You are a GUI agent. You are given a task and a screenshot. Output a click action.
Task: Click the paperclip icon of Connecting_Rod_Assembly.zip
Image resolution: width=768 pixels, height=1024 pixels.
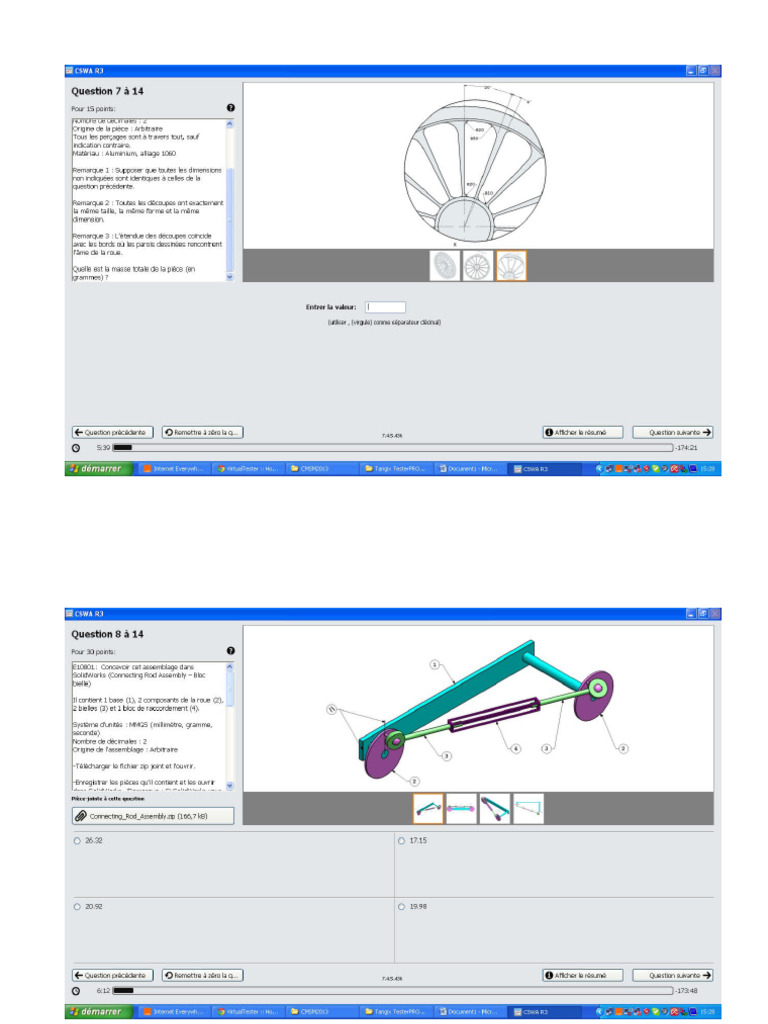[80, 816]
